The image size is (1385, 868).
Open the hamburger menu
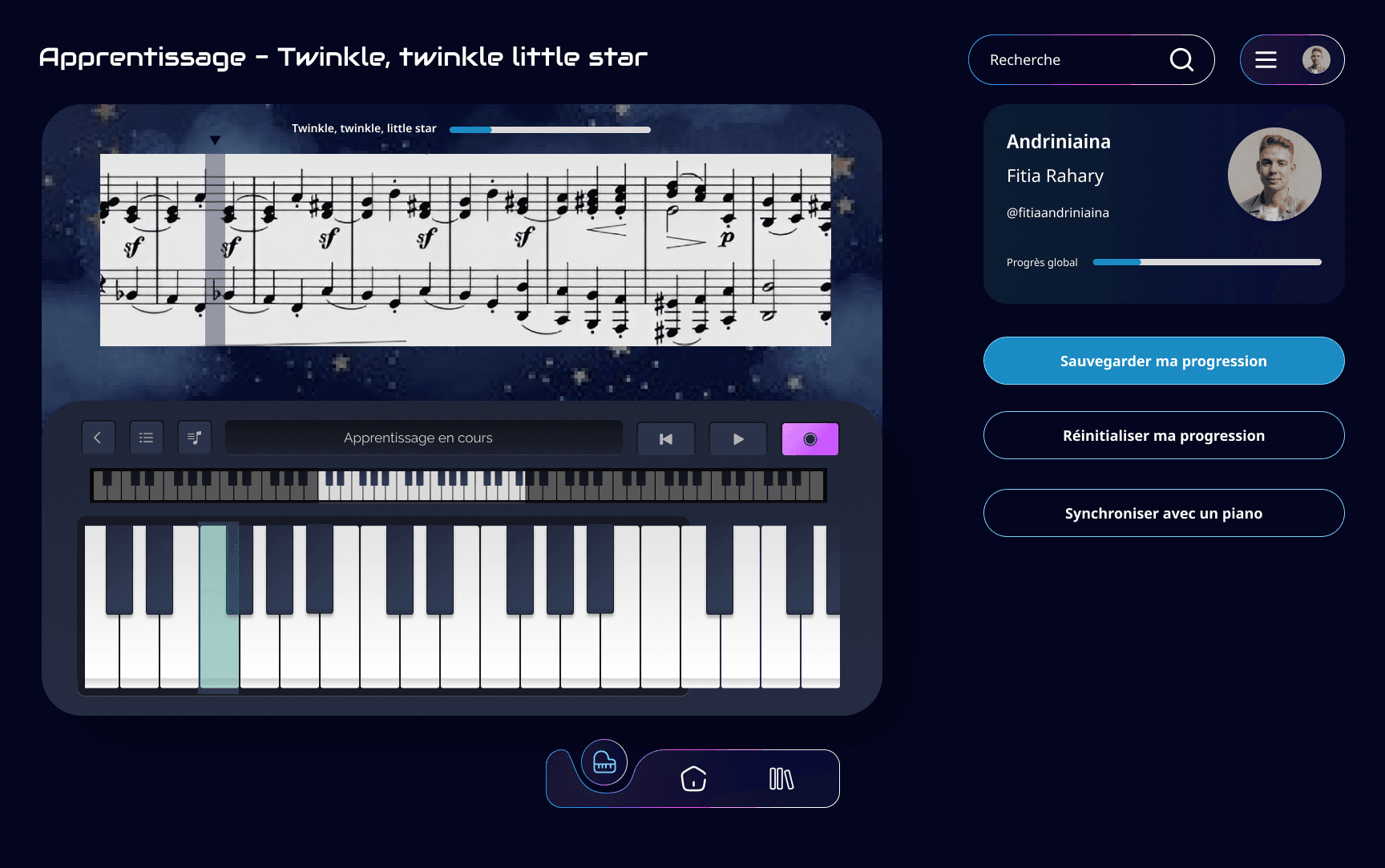coord(1266,60)
